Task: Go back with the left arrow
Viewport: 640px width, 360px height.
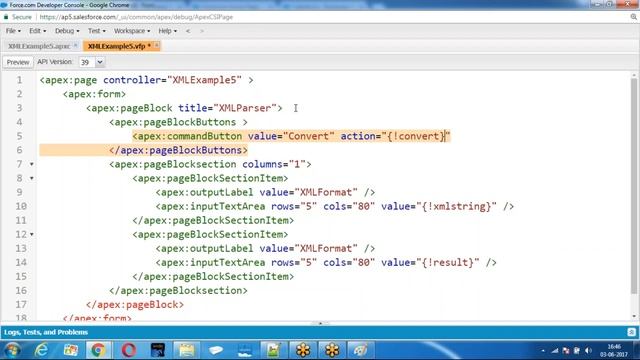Action: [188, 31]
